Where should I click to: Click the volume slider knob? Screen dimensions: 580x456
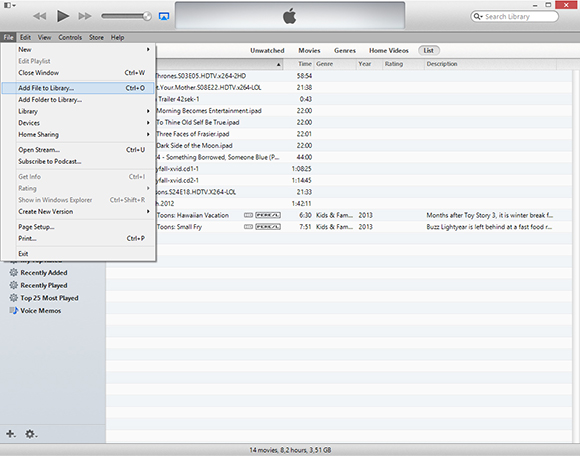click(147, 16)
